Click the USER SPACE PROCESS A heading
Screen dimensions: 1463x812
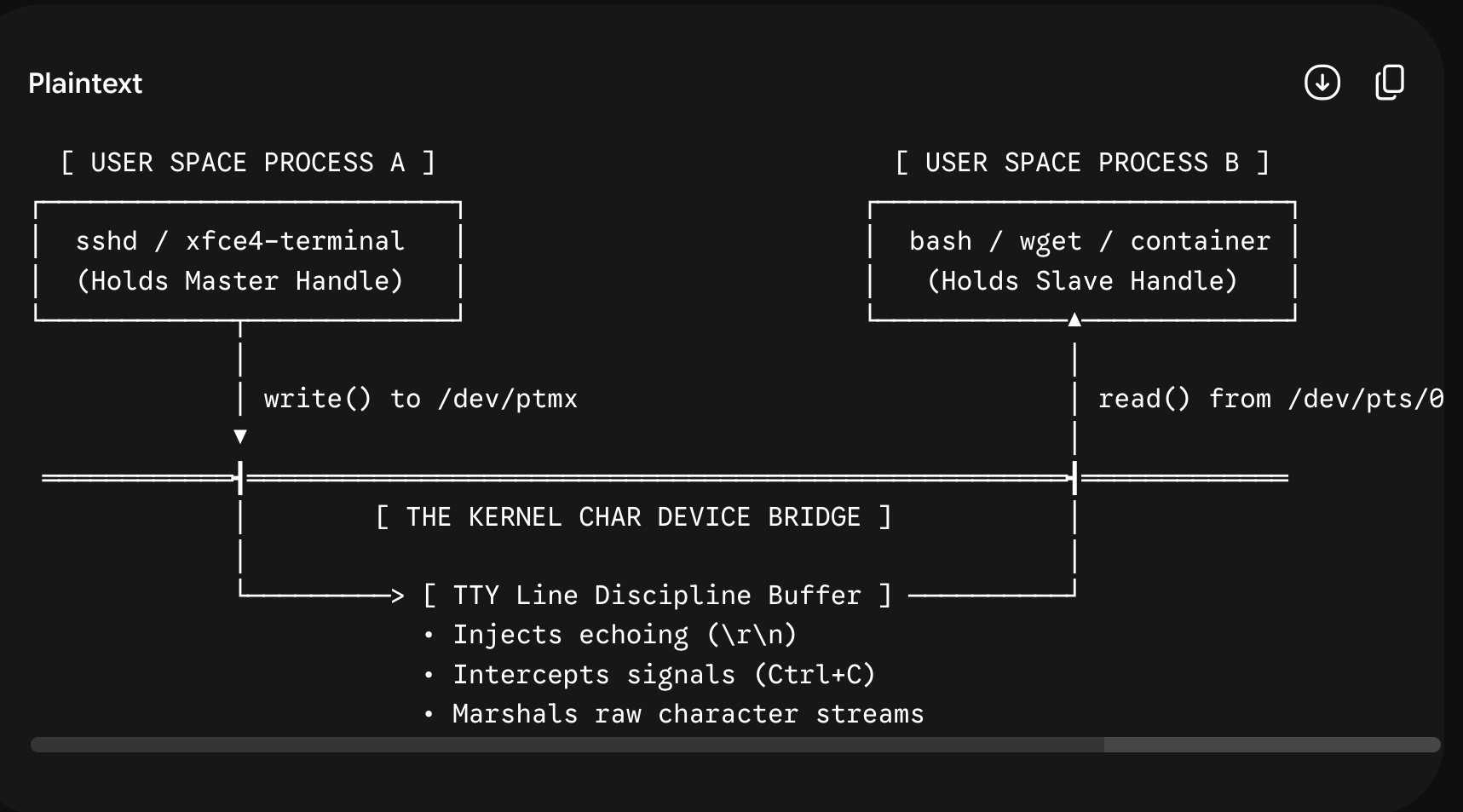[x=248, y=163]
